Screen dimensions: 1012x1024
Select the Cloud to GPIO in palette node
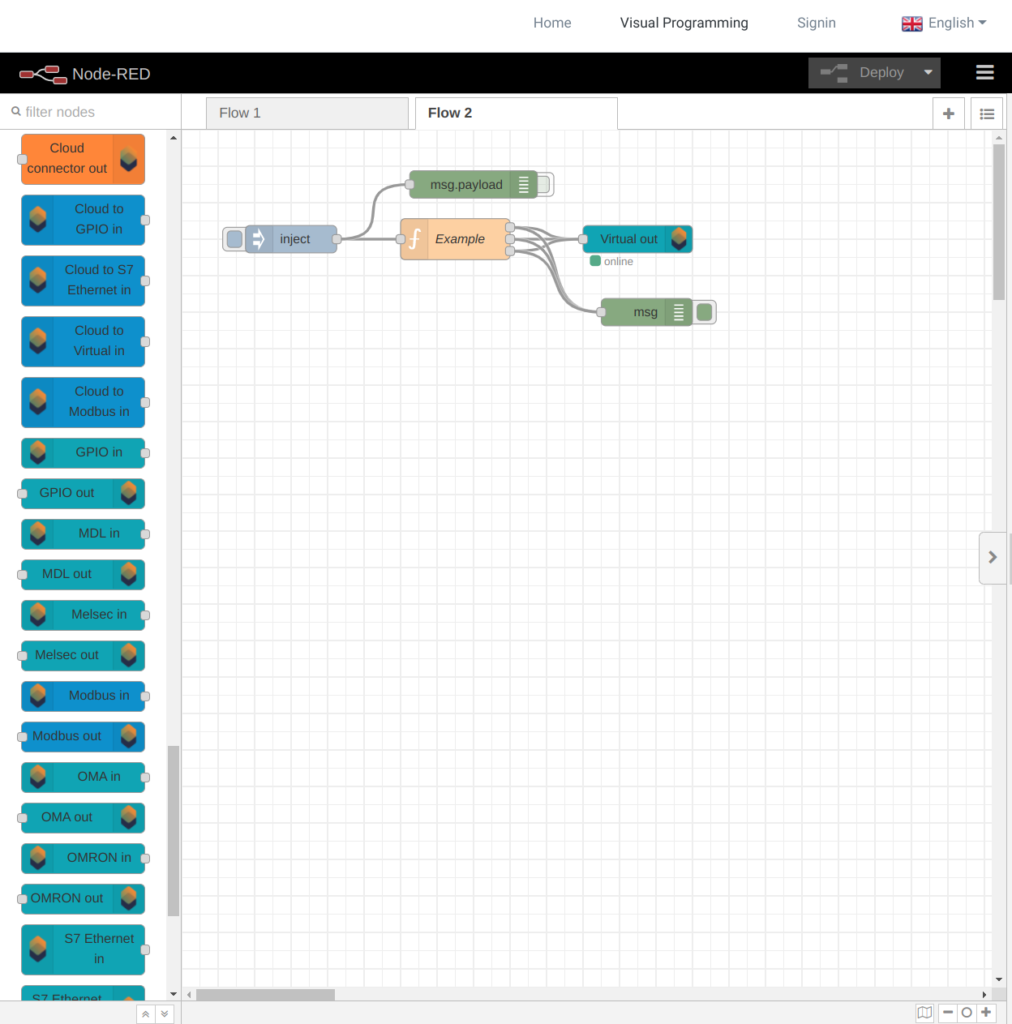point(83,219)
